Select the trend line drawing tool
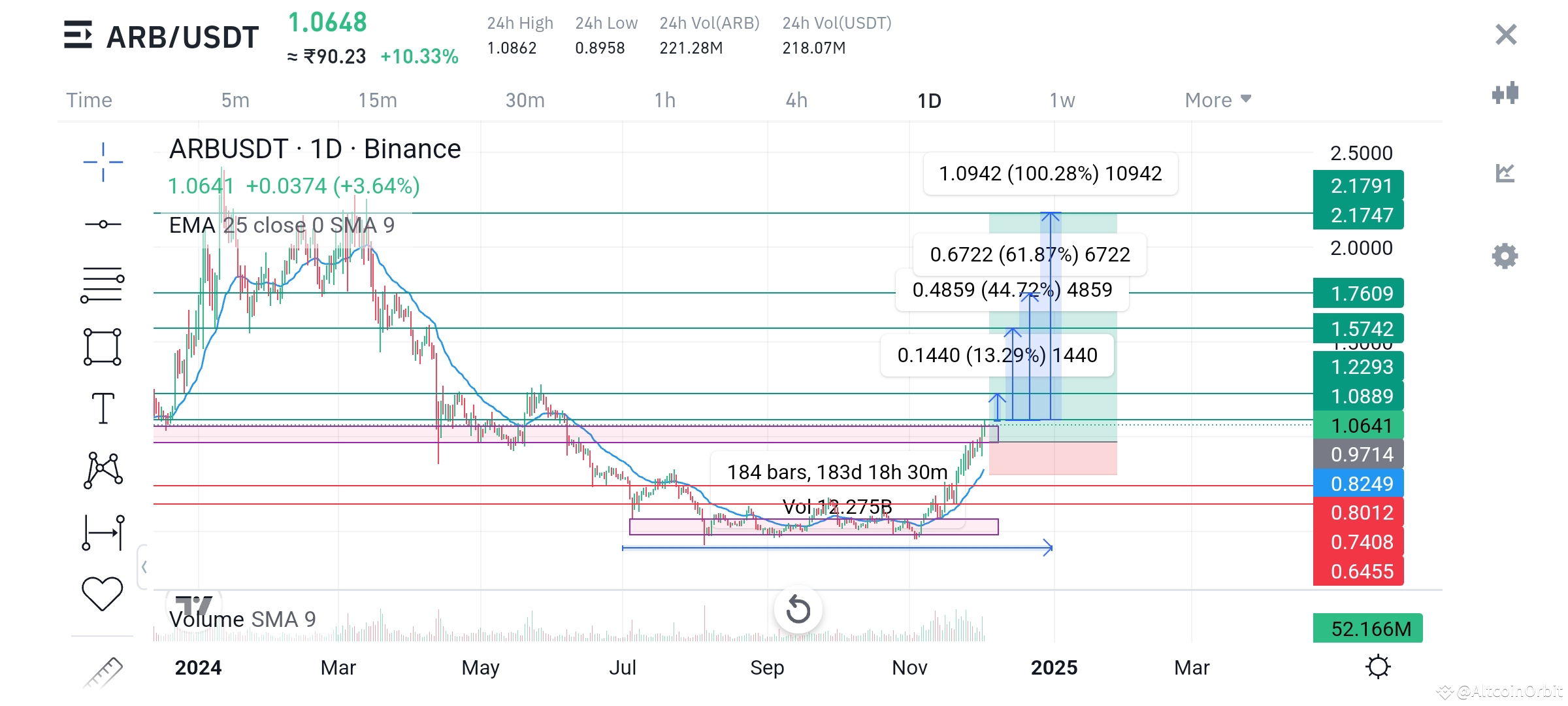The height and width of the screenshot is (706, 1568). tap(102, 224)
